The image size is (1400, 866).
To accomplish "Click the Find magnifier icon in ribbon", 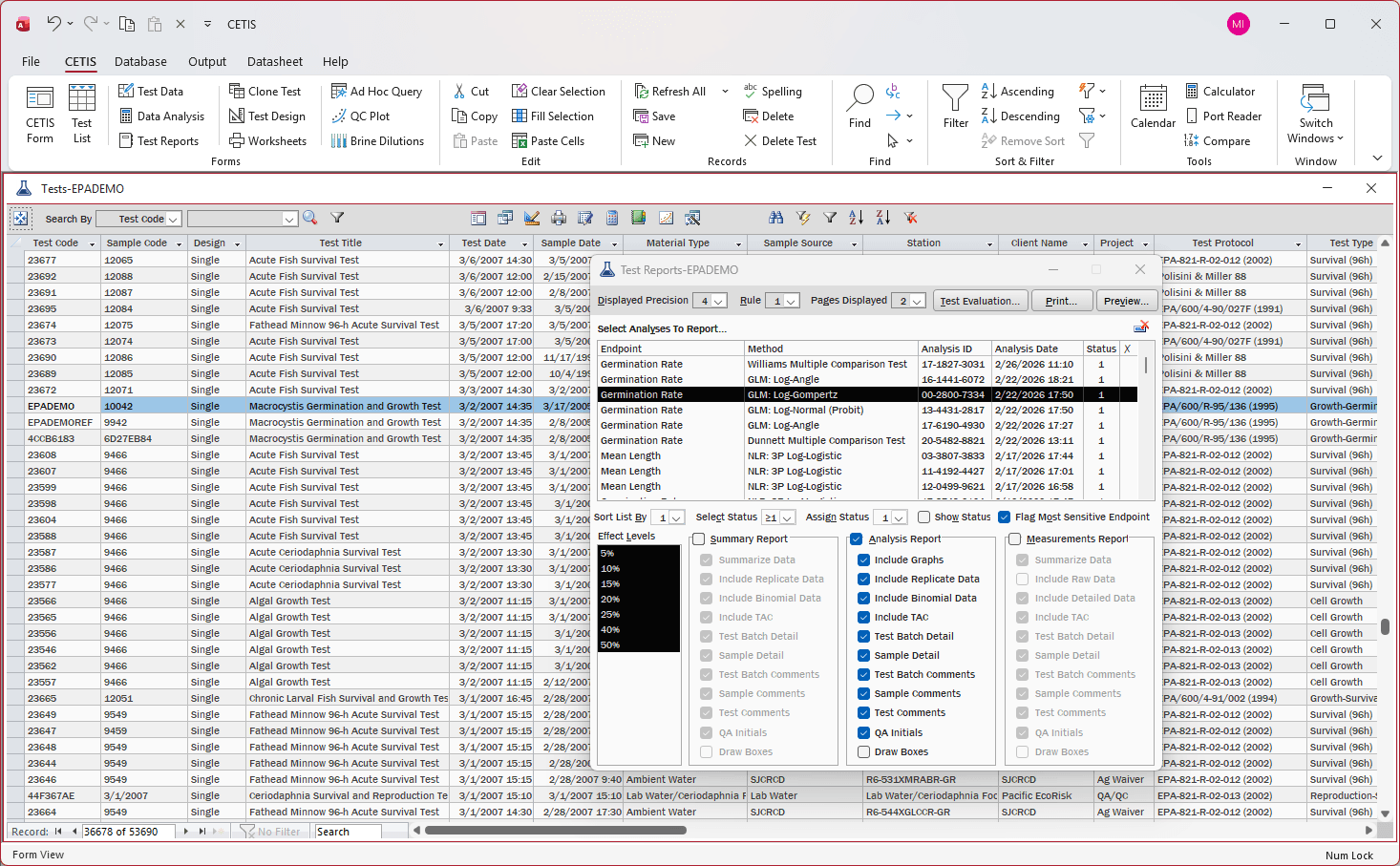I will click(x=859, y=96).
